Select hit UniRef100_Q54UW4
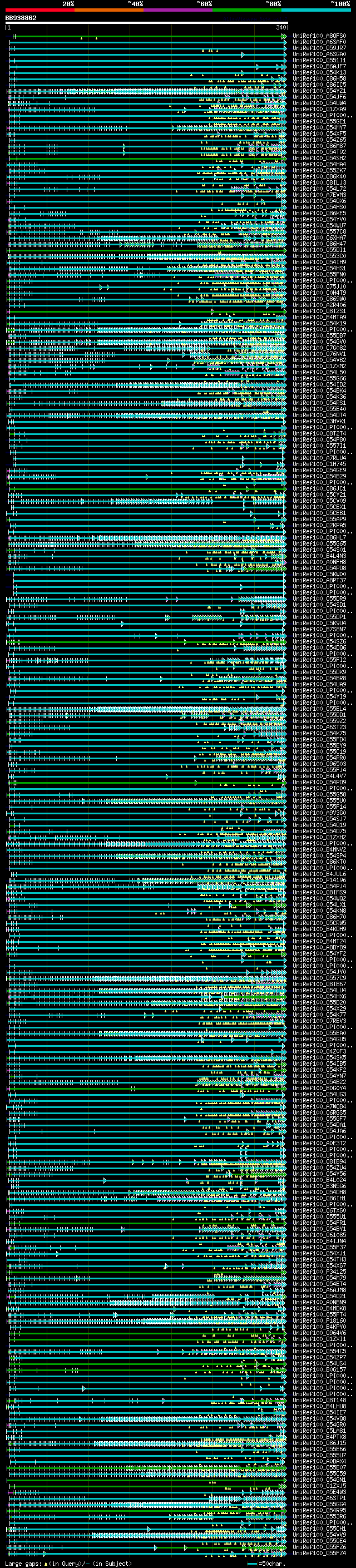The width and height of the screenshot is (356, 1568). point(319,103)
